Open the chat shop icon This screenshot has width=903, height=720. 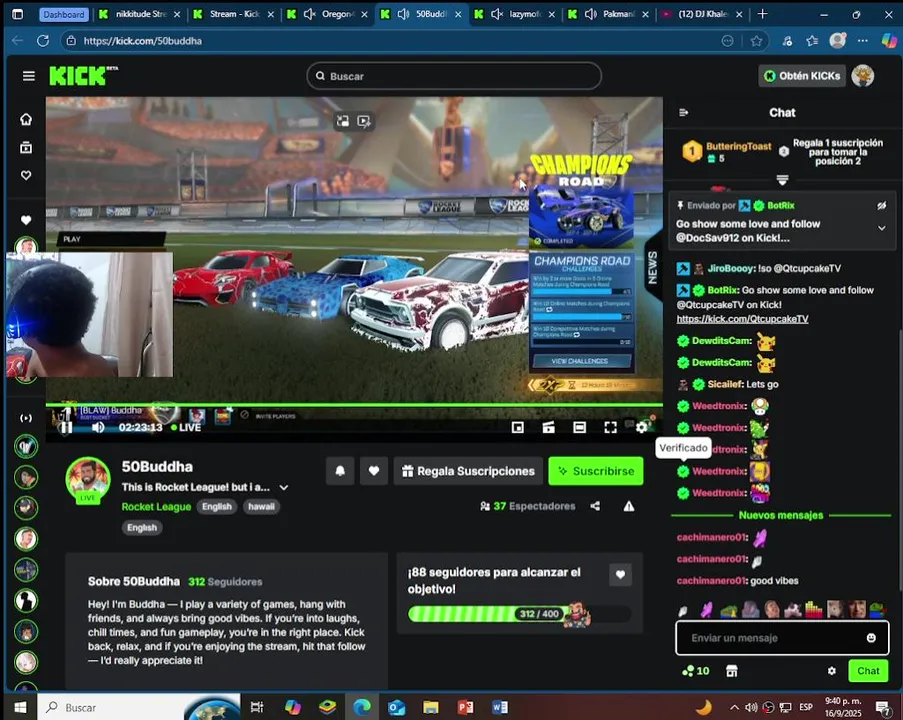pyautogui.click(x=731, y=671)
